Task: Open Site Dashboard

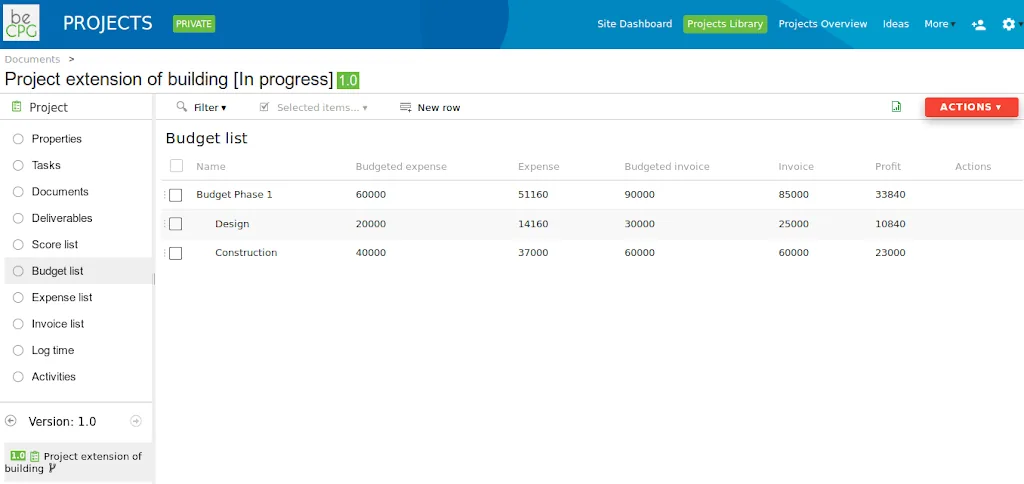Action: tap(634, 24)
